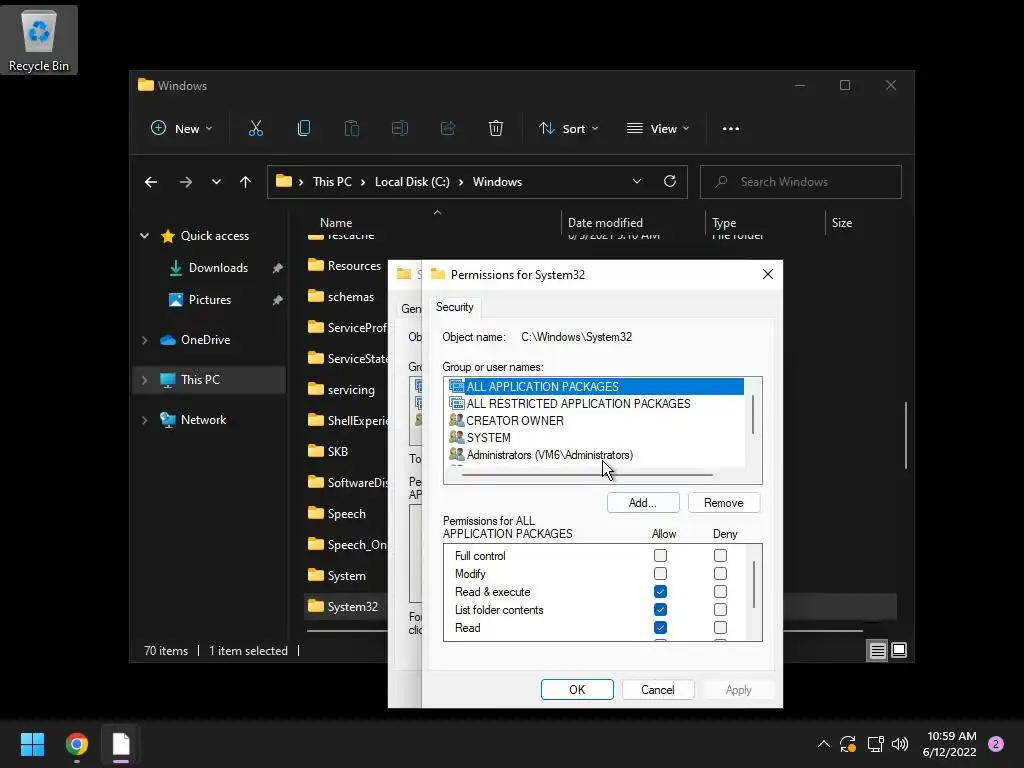Expand OneDrive tree node

coord(144,340)
